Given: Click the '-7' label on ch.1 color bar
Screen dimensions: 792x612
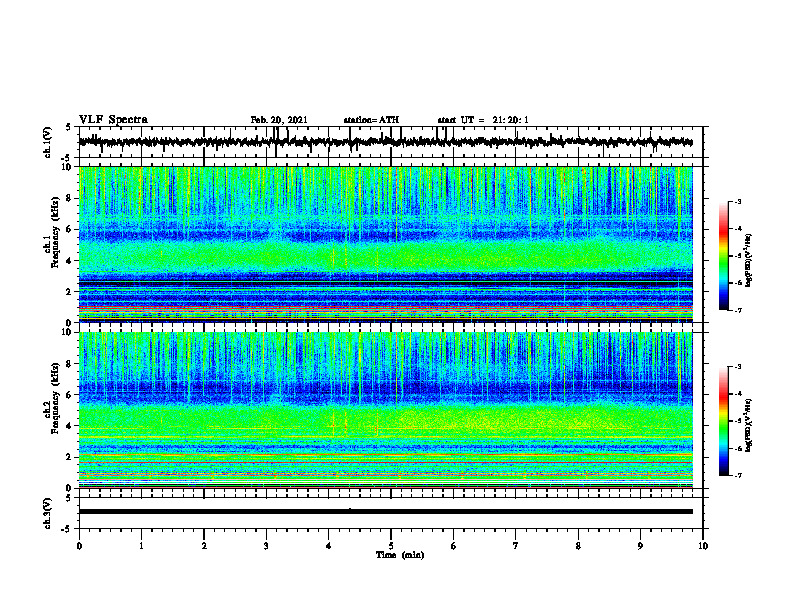Looking at the screenshot, I should [x=738, y=310].
